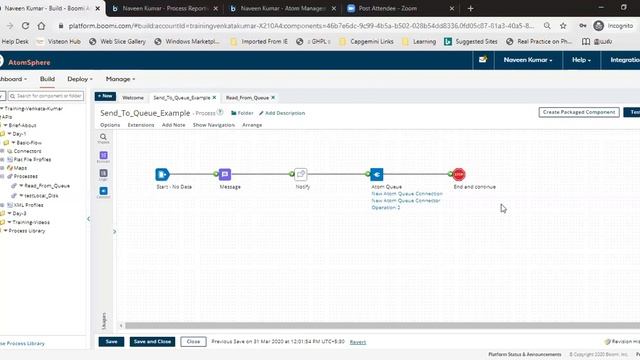The image size is (640, 360).
Task: Open Platform Status & Announcements link
Action: [525, 354]
